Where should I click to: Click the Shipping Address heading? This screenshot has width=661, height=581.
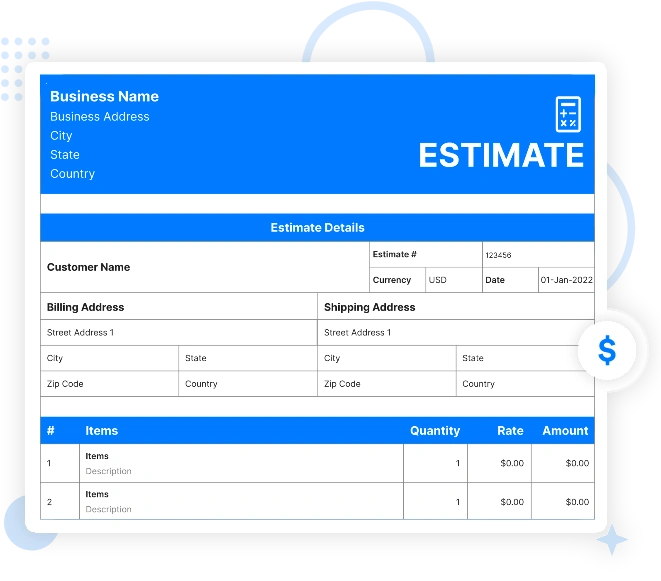click(370, 307)
